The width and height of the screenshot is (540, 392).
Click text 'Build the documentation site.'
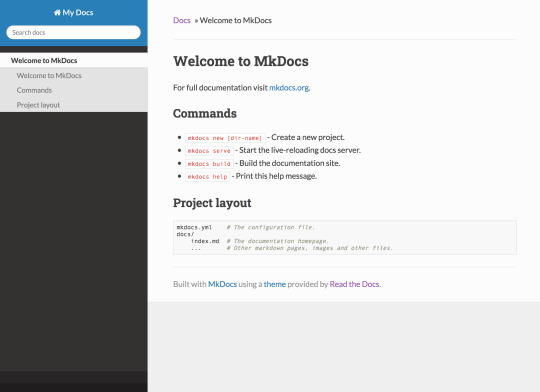[x=290, y=163]
